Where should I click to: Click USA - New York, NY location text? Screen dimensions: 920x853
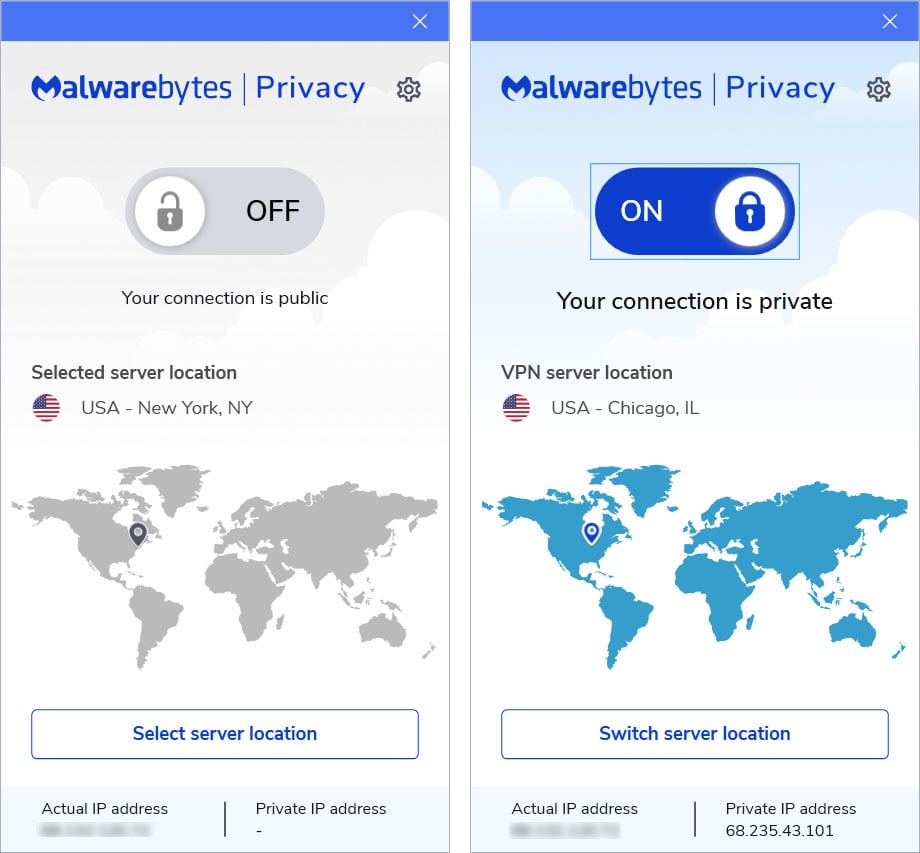click(x=167, y=408)
